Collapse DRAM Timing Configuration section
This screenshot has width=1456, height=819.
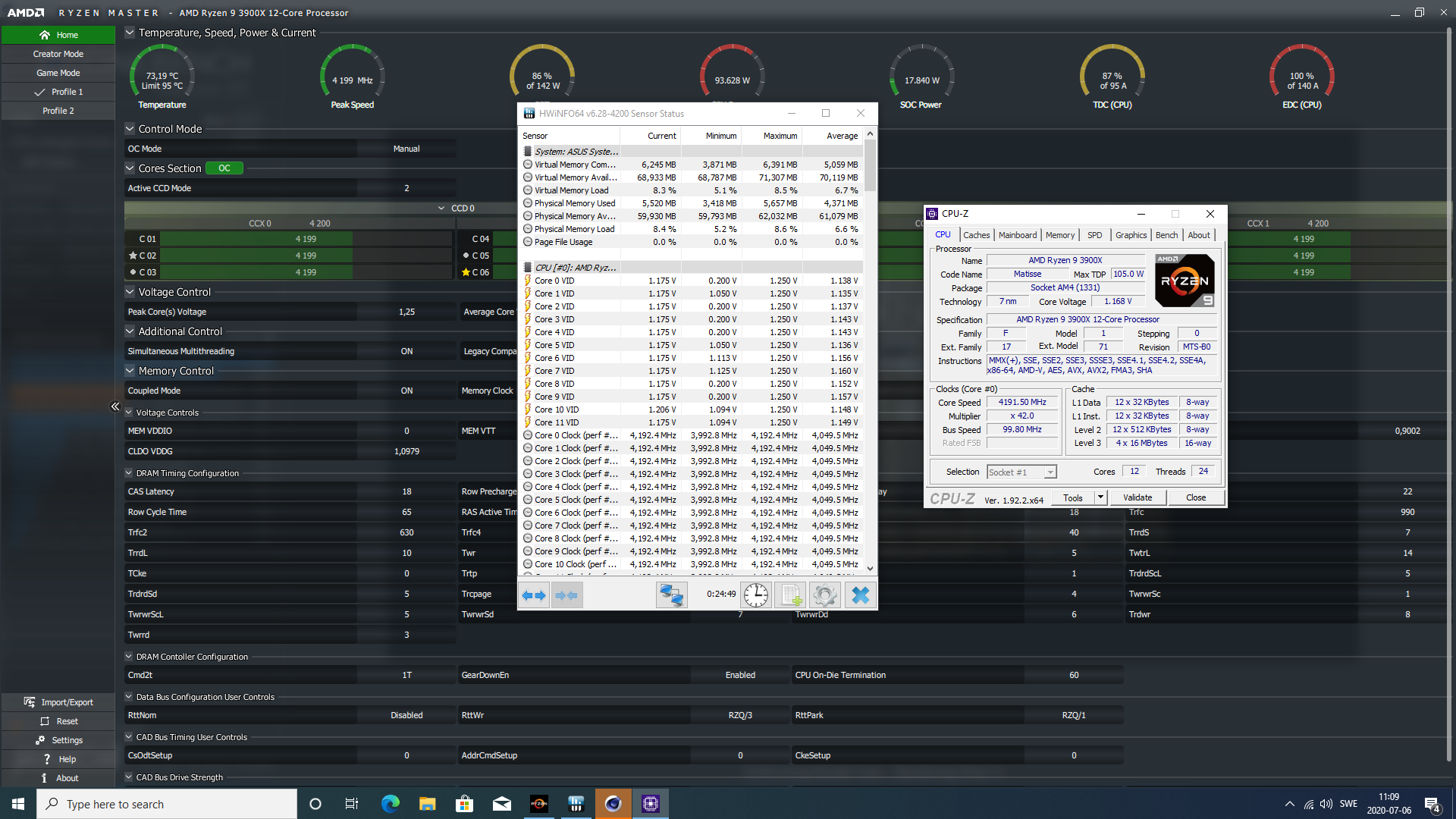tap(129, 473)
